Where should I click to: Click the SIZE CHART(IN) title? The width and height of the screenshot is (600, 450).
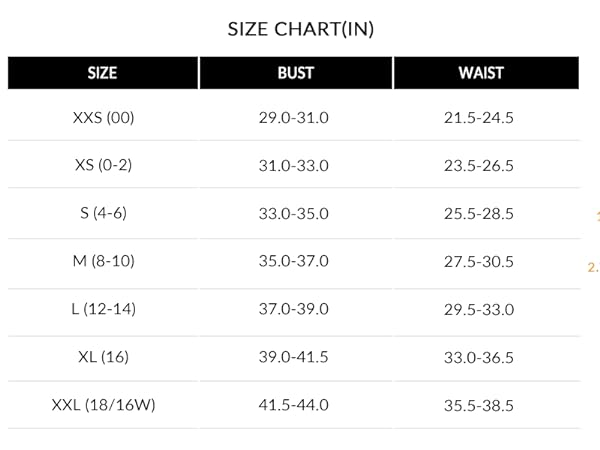point(301,29)
